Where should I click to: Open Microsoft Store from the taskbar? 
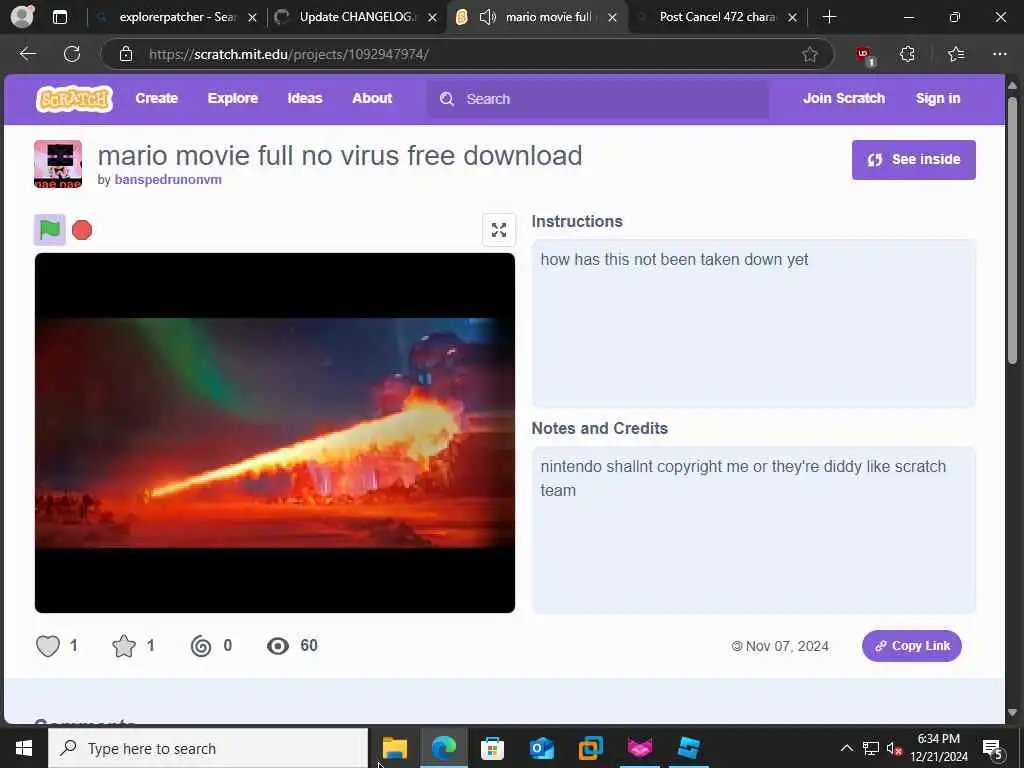pos(492,748)
